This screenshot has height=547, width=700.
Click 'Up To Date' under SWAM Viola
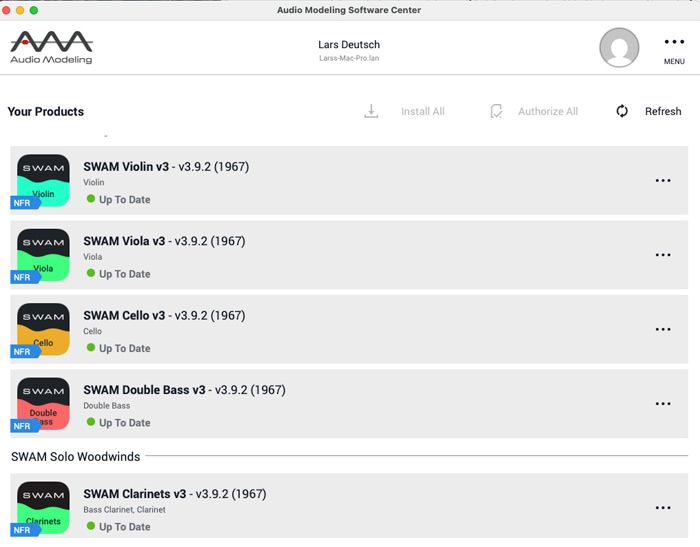[125, 274]
